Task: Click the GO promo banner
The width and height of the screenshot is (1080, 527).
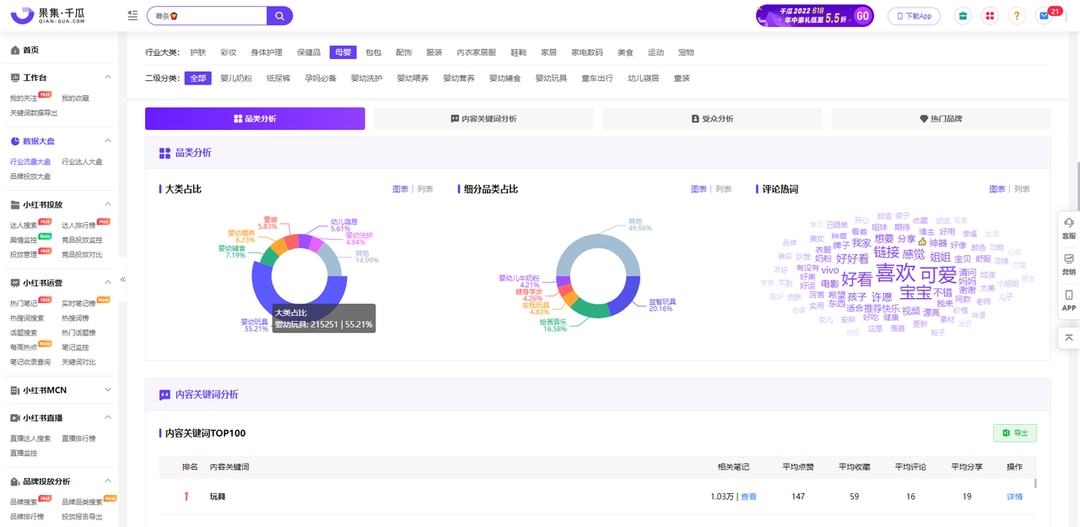Action: [814, 16]
